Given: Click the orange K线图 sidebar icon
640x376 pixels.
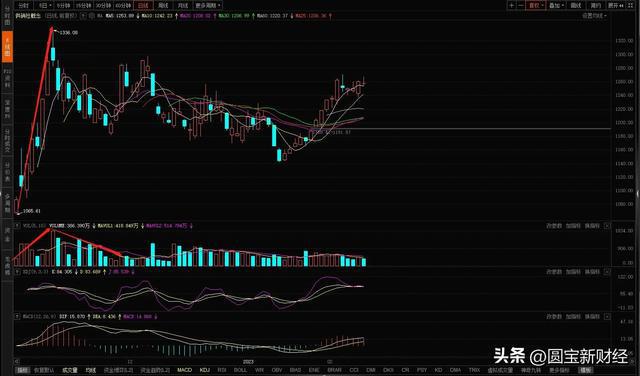Looking at the screenshot, I should pos(7,47).
